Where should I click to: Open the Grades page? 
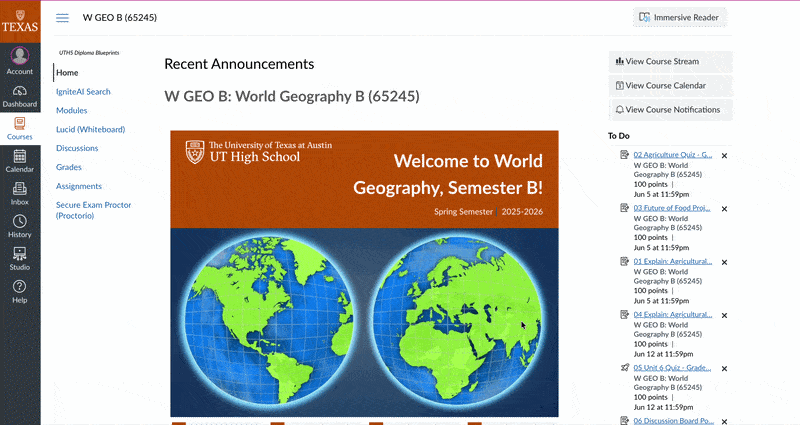coord(69,167)
